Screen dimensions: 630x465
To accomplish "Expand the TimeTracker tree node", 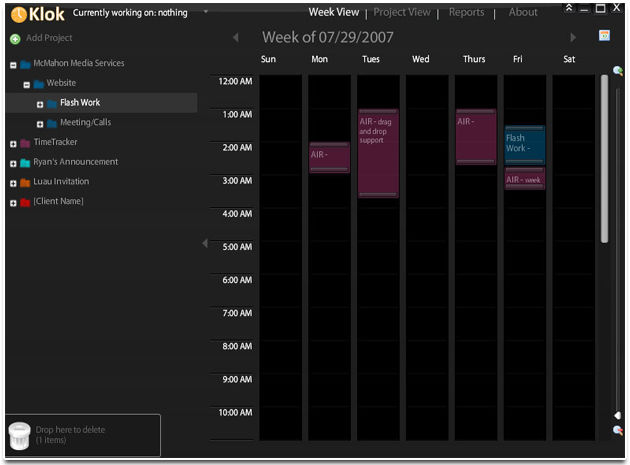I will pos(13,144).
